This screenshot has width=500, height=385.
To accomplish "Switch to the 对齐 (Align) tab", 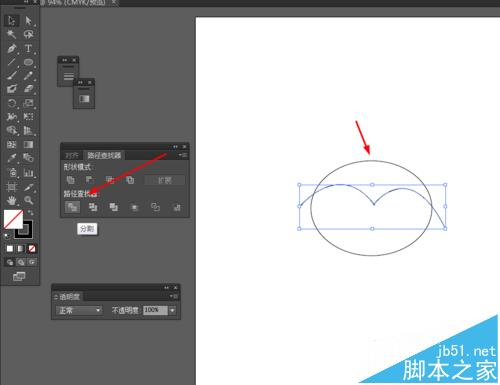I will (72, 155).
